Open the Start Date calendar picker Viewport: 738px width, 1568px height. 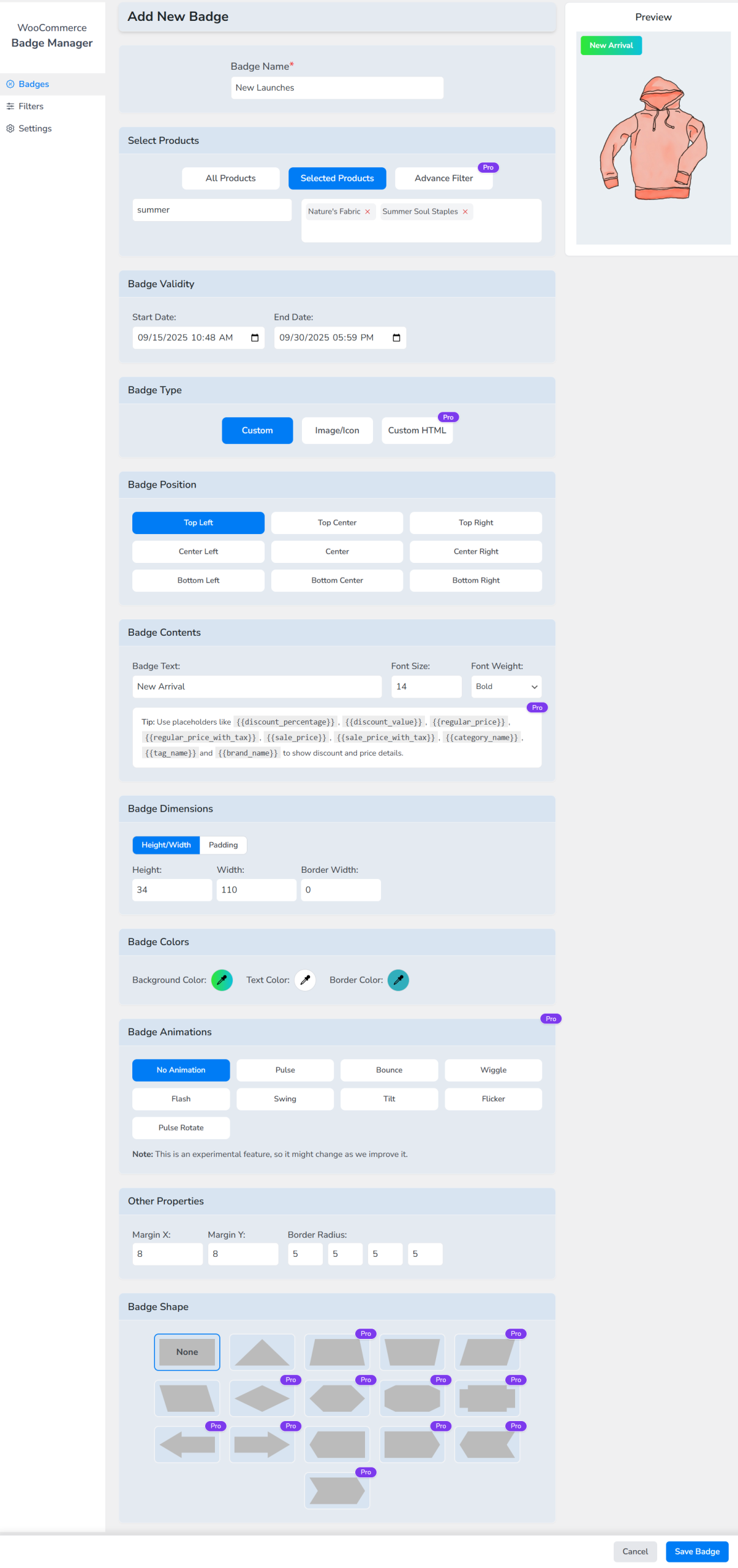255,337
